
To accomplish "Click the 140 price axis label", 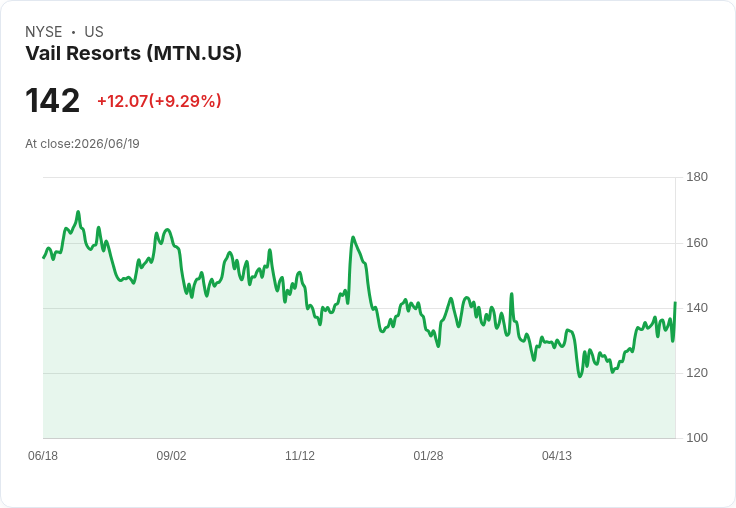I will tap(697, 308).
